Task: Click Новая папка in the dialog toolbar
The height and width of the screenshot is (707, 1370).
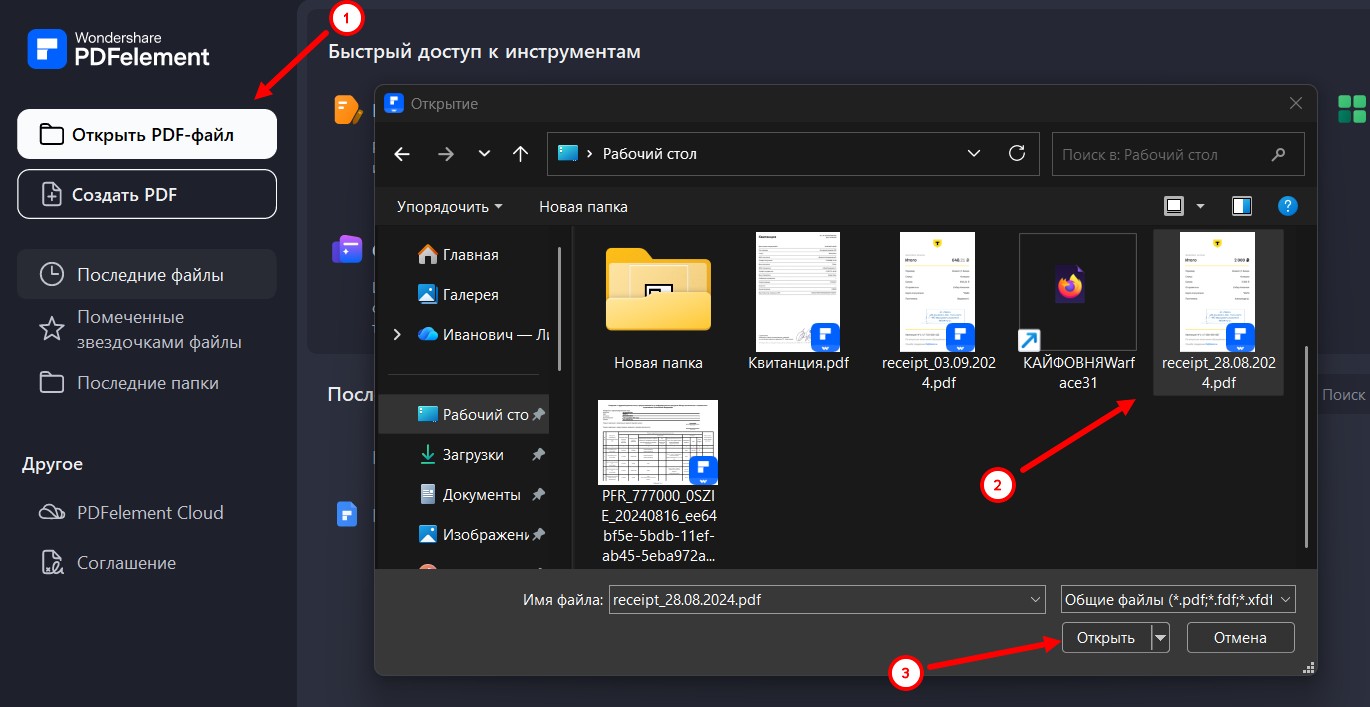Action: (582, 206)
